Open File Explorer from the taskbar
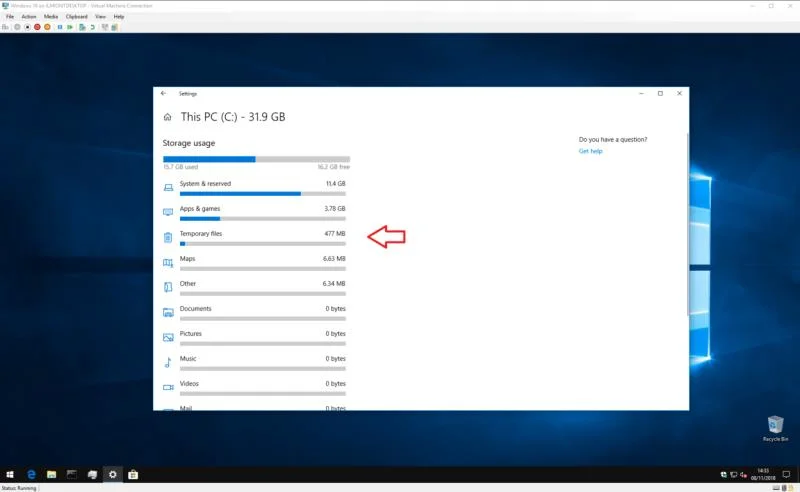The height and width of the screenshot is (492, 800). pyautogui.click(x=52, y=475)
